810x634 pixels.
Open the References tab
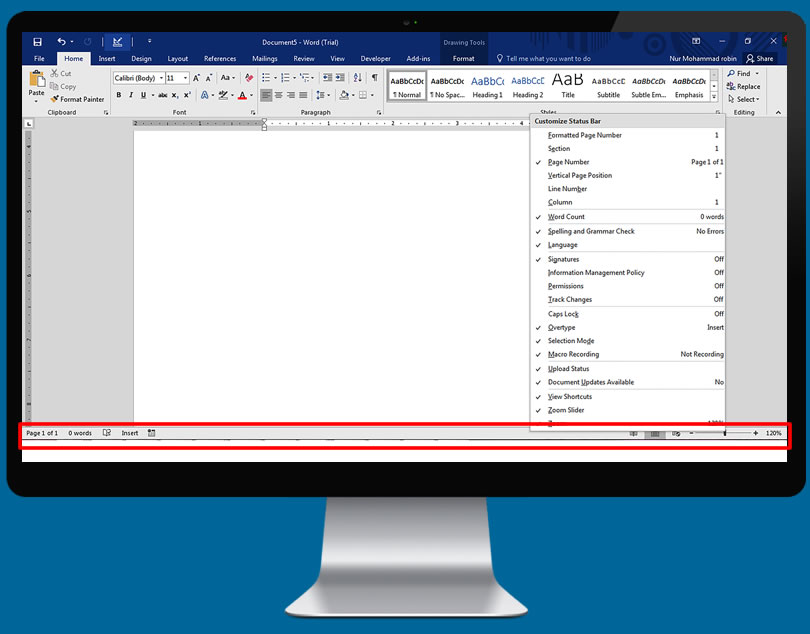(x=220, y=59)
